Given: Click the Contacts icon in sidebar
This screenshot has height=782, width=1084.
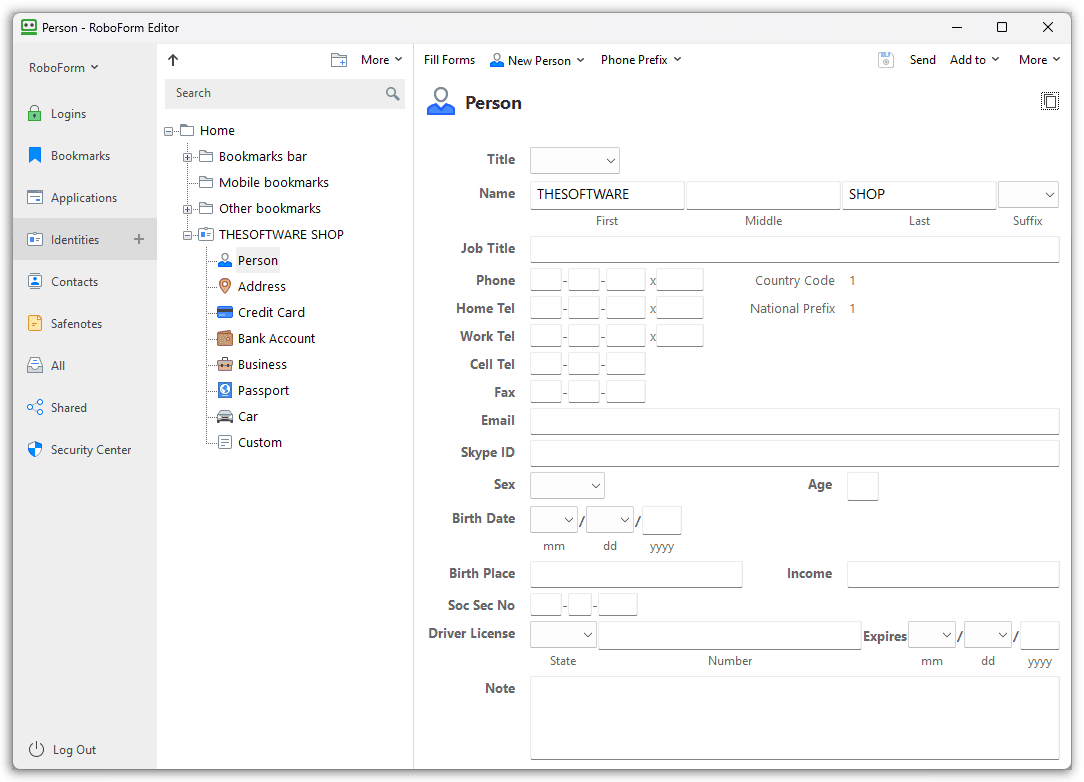Looking at the screenshot, I should pyautogui.click(x=35, y=281).
